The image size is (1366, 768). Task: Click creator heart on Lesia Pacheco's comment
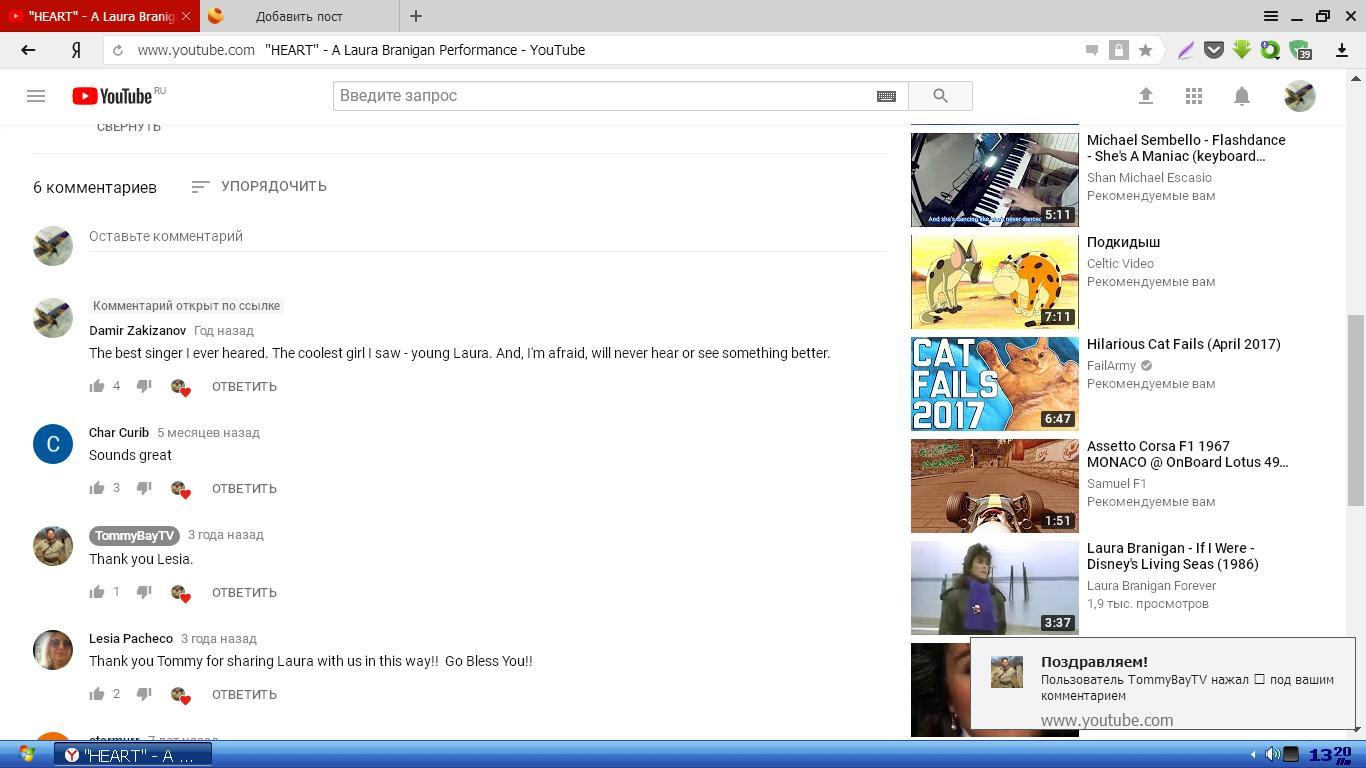[180, 695]
